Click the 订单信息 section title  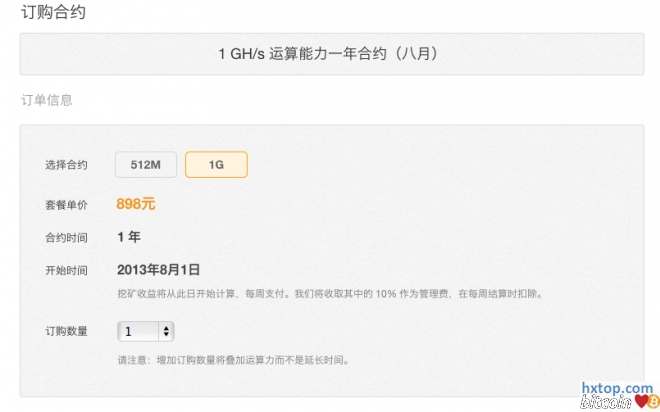[46, 100]
